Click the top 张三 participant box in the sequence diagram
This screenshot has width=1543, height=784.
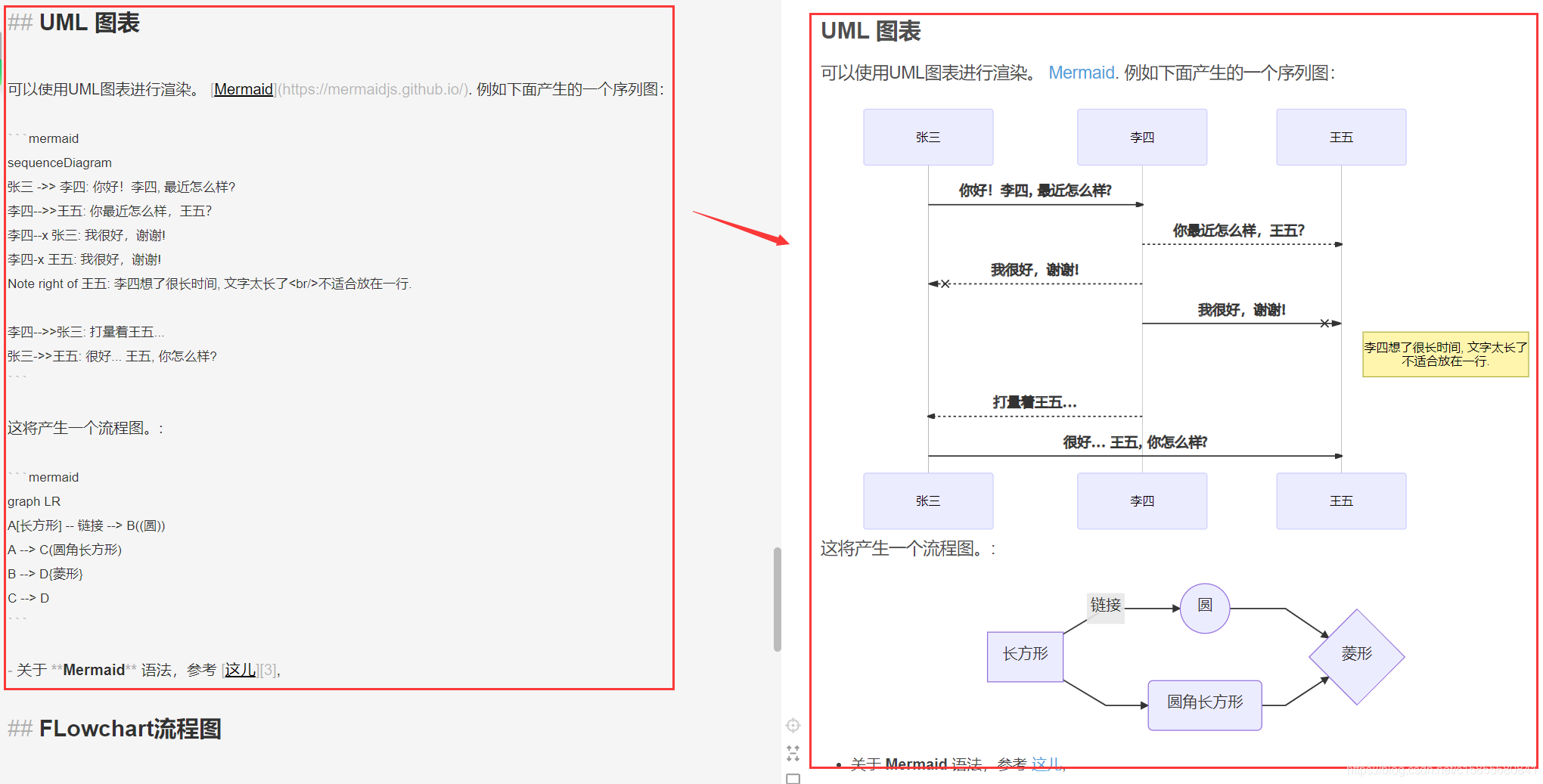928,137
